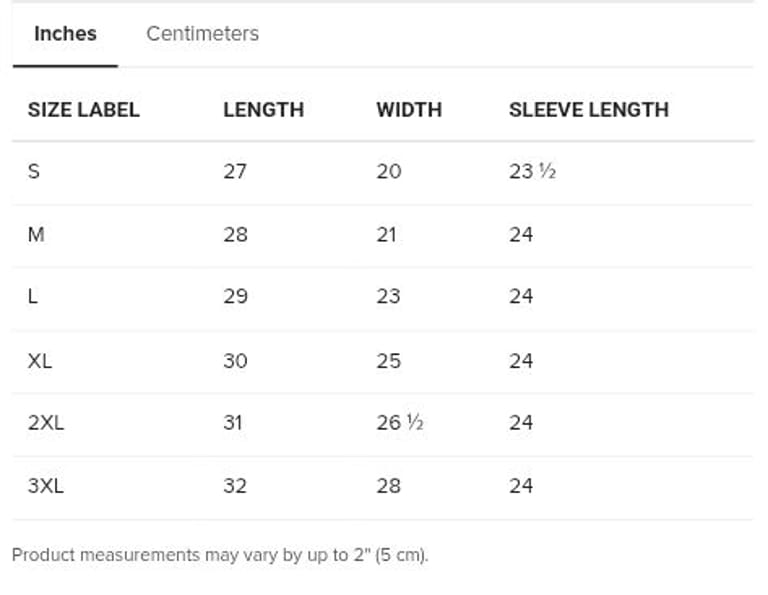Select the S size label row

[34, 172]
